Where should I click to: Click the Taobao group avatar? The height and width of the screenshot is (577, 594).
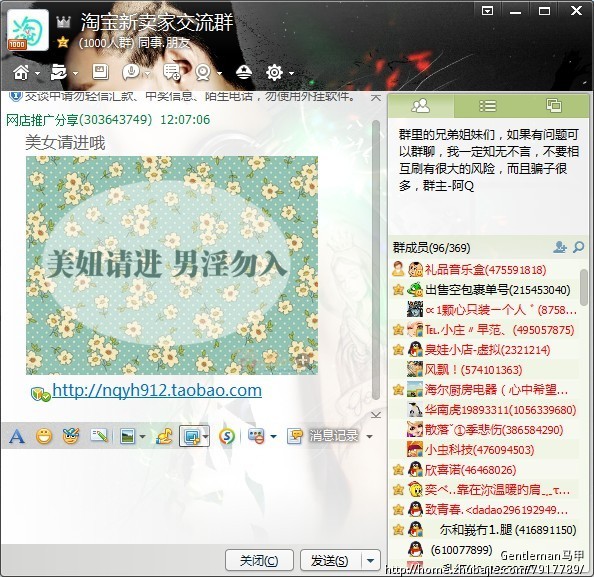pyautogui.click(x=28, y=30)
